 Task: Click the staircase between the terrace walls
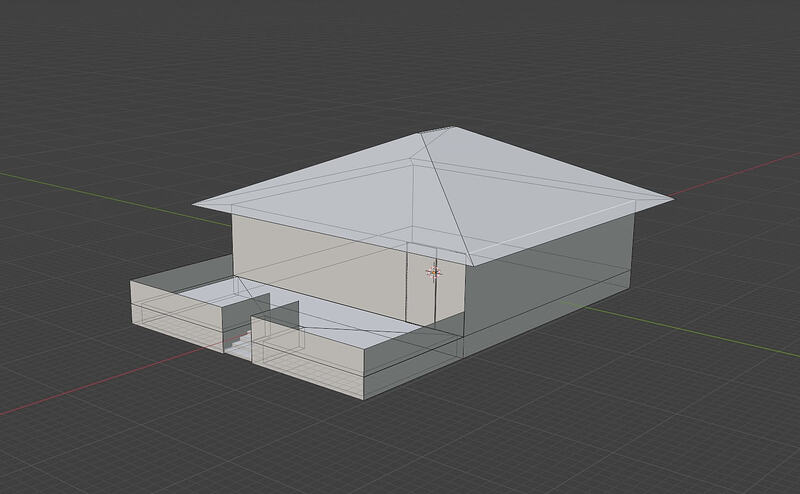239,344
